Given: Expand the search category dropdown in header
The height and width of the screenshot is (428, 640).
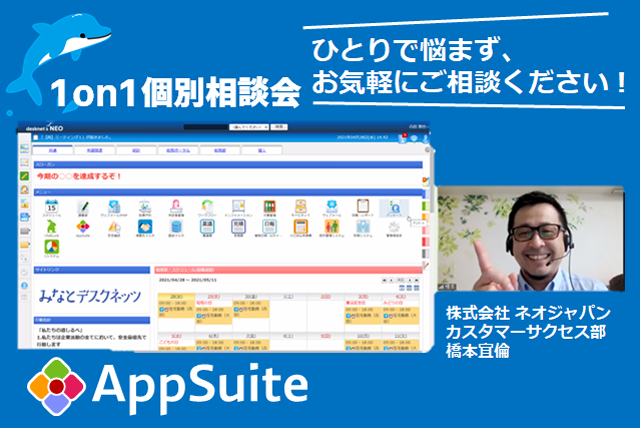Looking at the screenshot, I should 249,127.
